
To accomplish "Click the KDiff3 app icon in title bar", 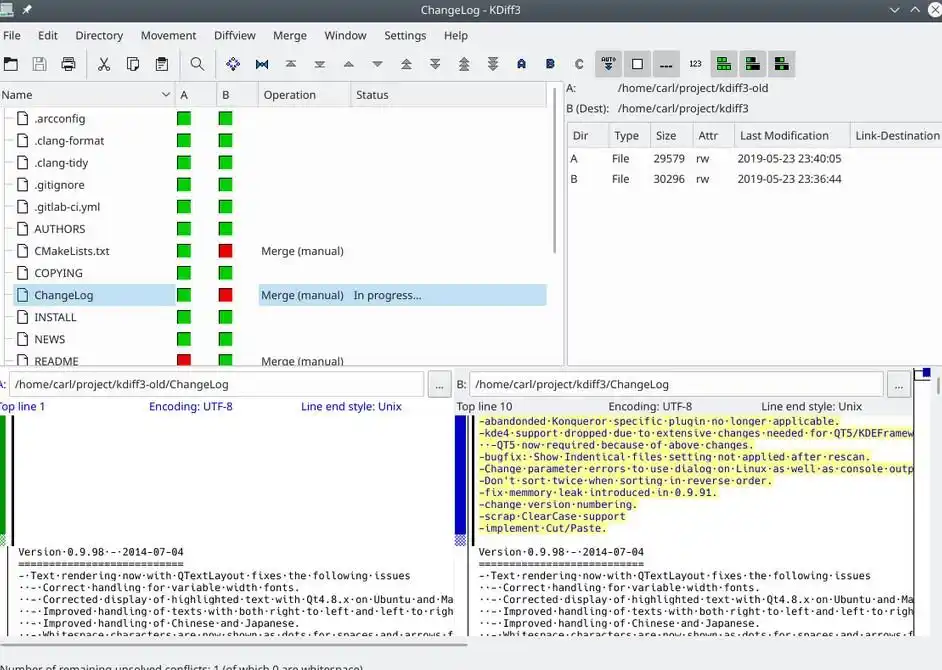I will coord(7,9).
